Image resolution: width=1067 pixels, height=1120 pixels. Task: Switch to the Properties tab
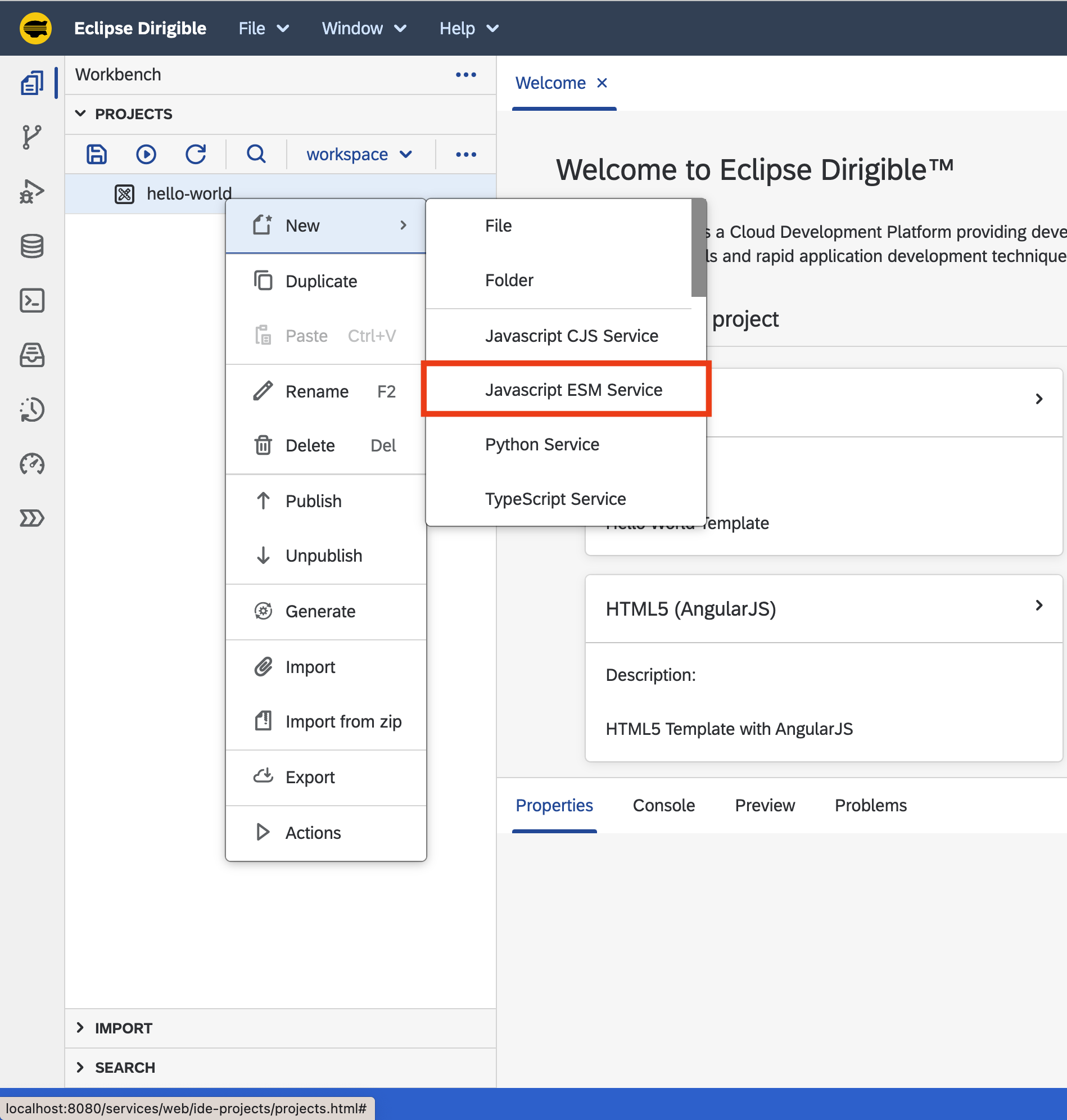point(554,805)
